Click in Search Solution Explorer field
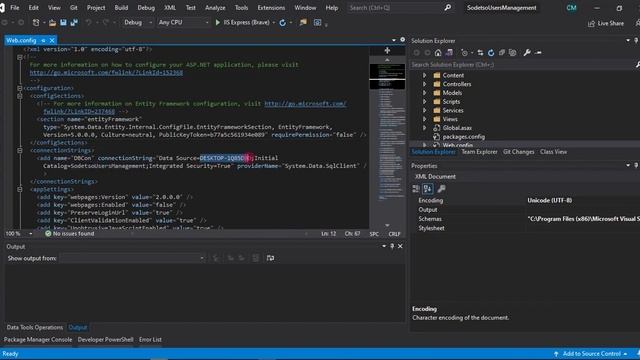The height and width of the screenshot is (360, 640). coord(522,64)
